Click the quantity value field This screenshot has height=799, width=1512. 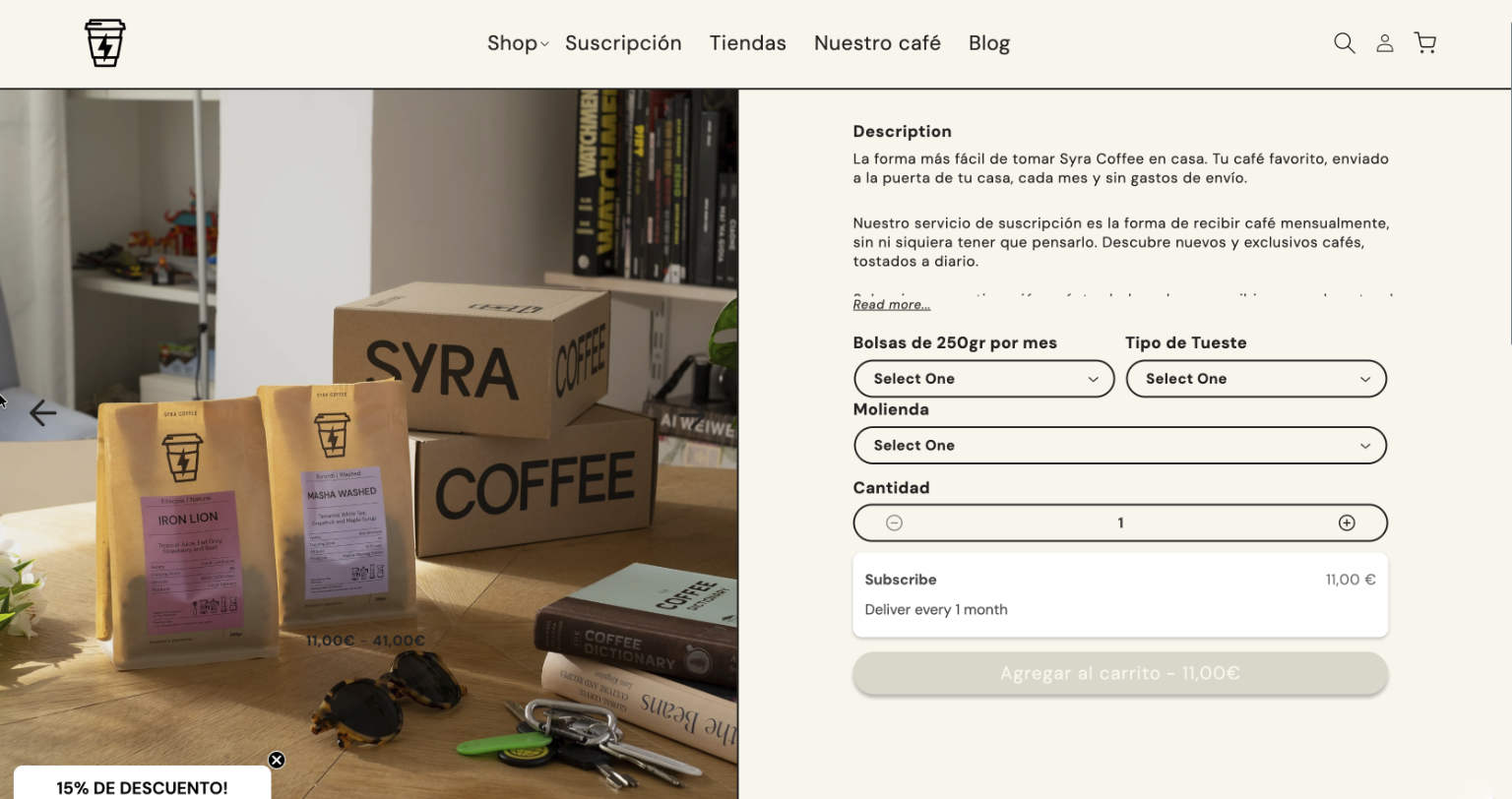1120,523
